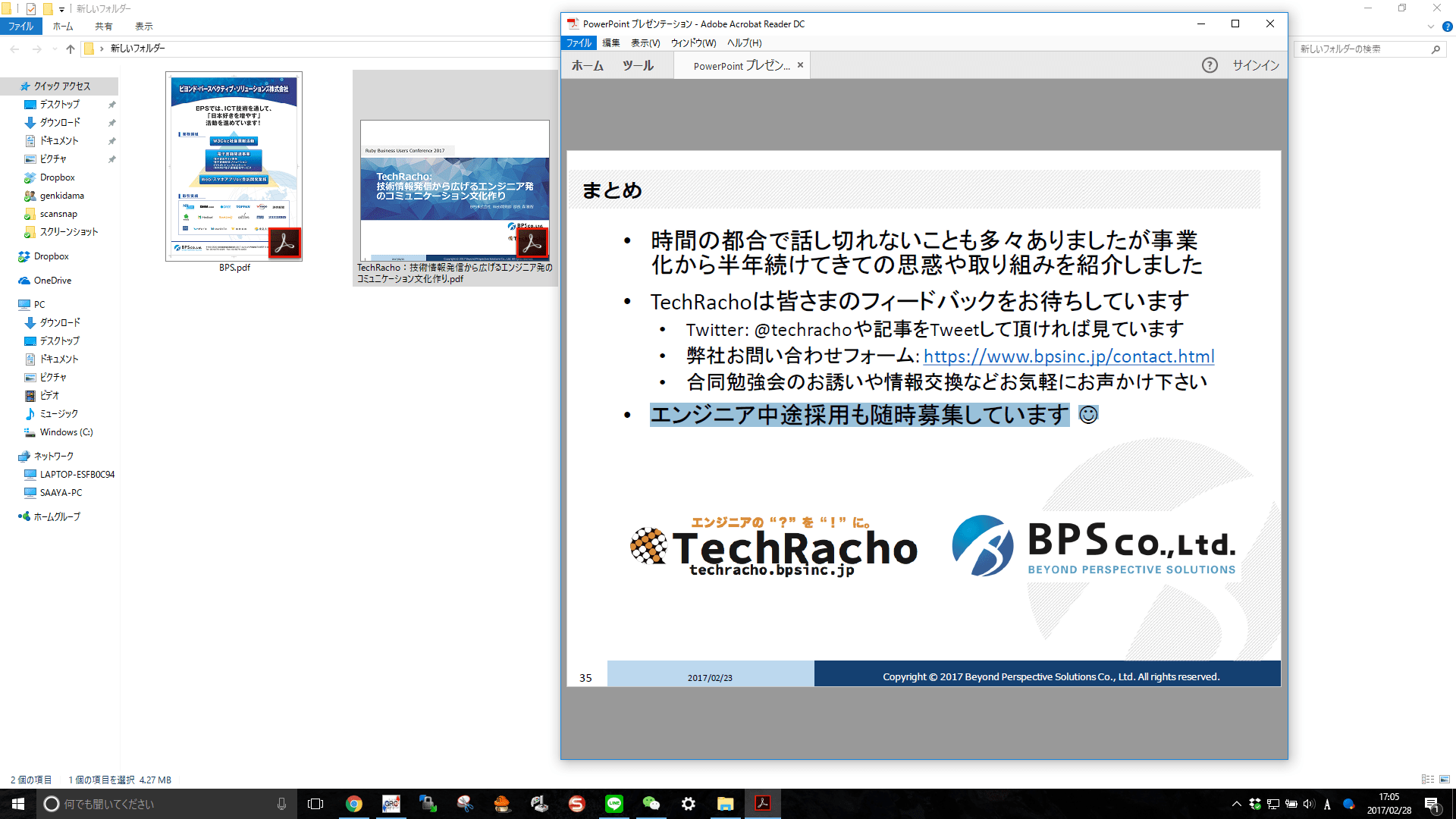Open the ファイル menu in Acrobat Reader
Screen dimensions: 1456x819
point(579,43)
